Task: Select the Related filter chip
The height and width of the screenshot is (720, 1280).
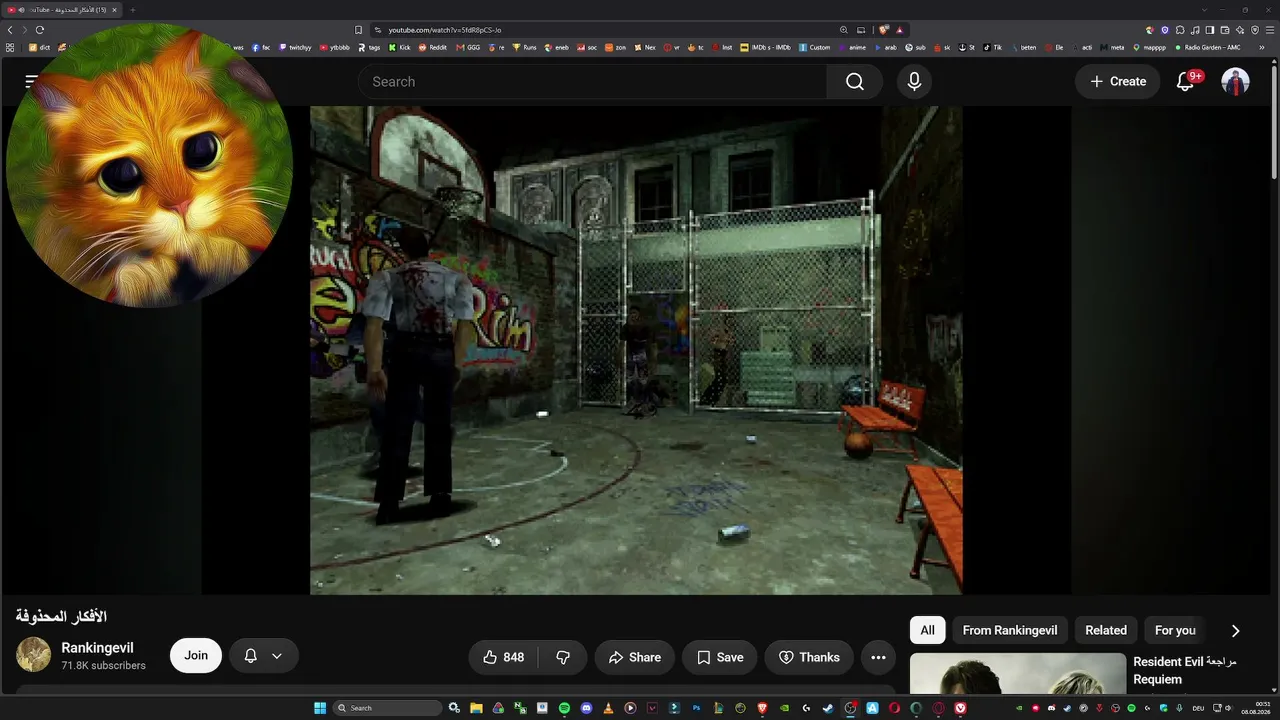Action: 1106,630
